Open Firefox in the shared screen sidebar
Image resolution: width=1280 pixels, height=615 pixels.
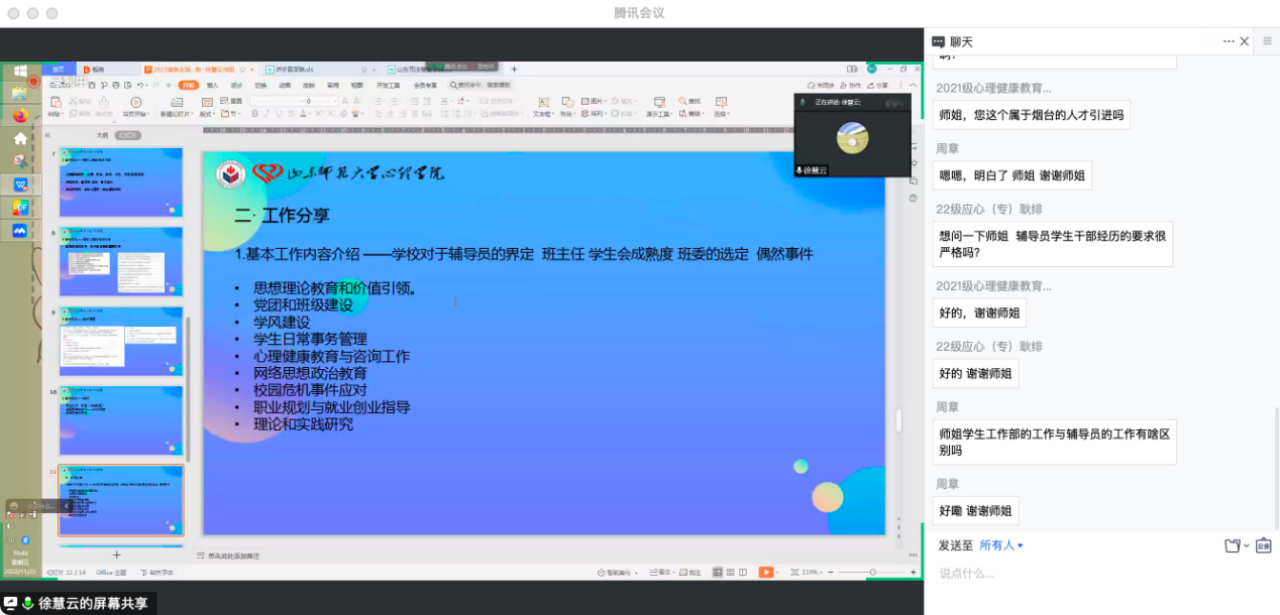pyautogui.click(x=20, y=115)
